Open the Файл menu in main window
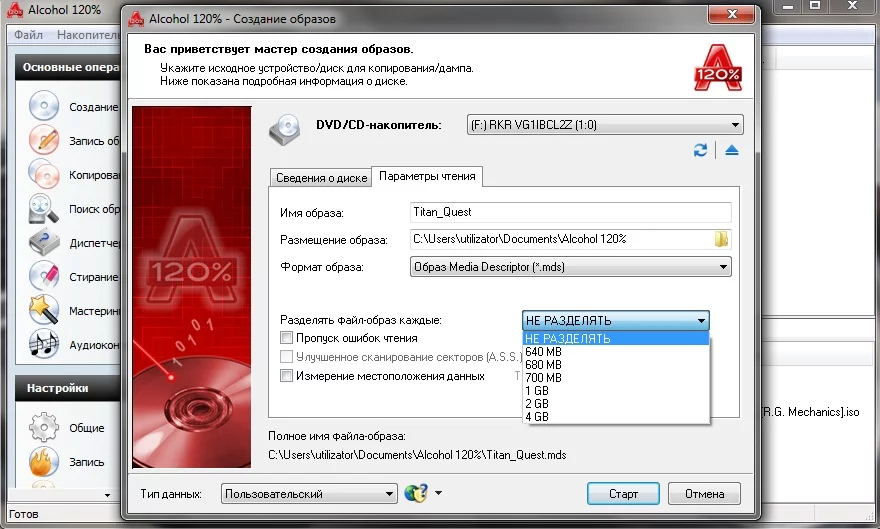 (28, 35)
